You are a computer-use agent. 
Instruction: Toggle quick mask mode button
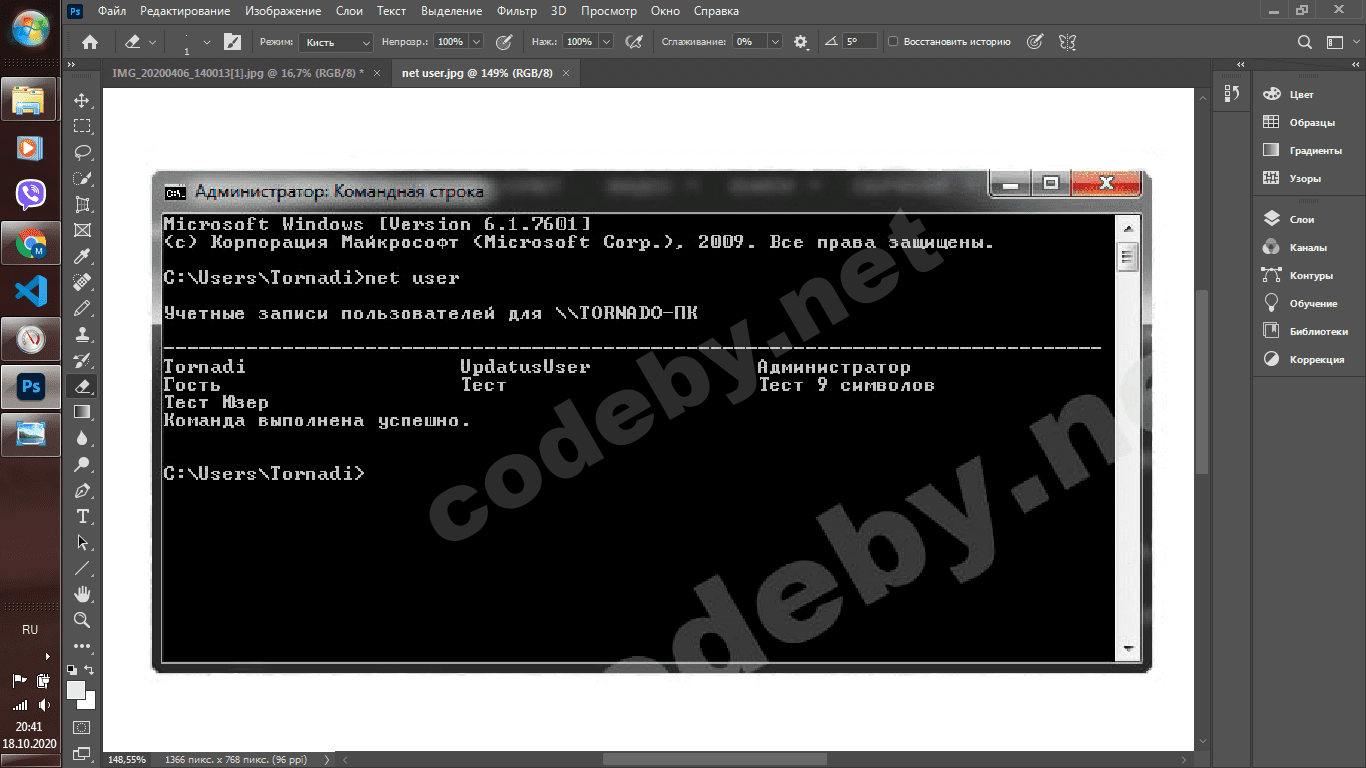click(x=83, y=728)
